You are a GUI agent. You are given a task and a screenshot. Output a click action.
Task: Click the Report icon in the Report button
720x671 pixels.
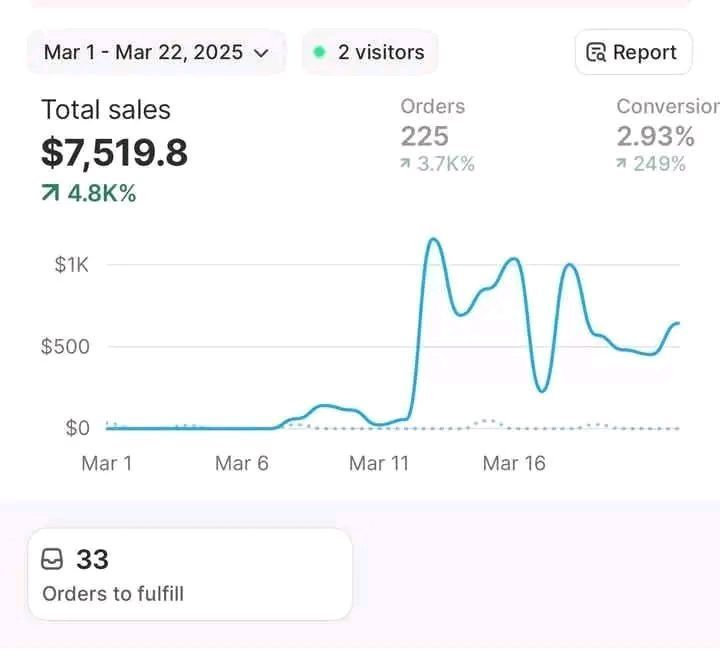point(597,53)
